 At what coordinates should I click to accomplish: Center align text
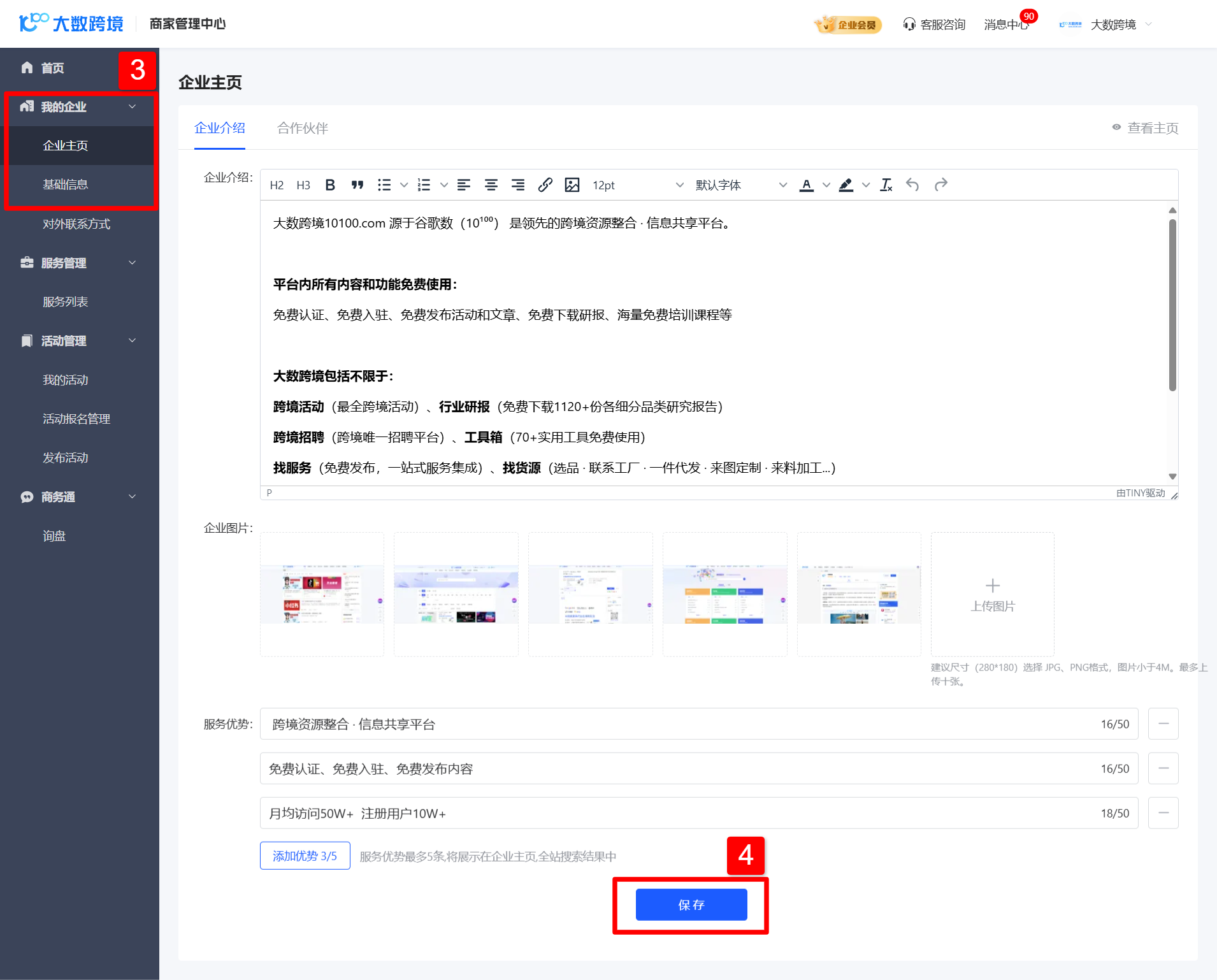click(x=491, y=185)
